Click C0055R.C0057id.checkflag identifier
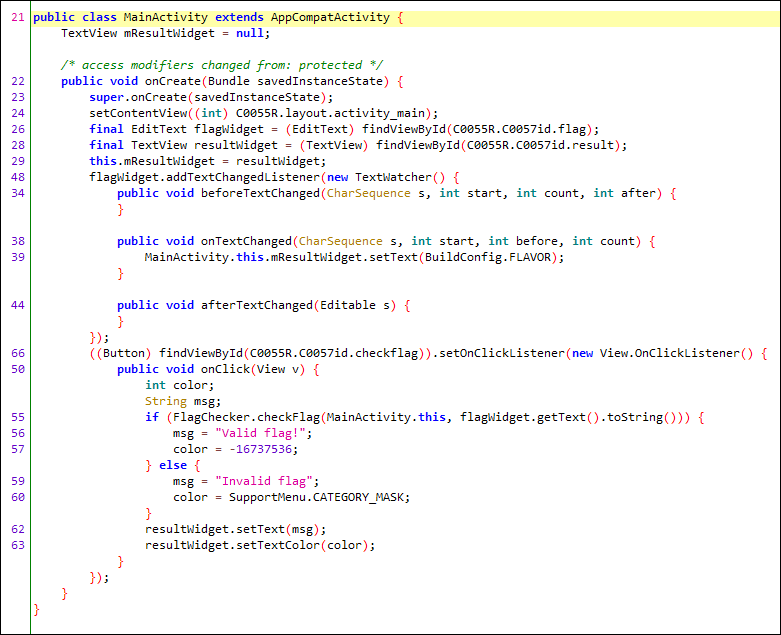This screenshot has height=635, width=781. coord(334,353)
